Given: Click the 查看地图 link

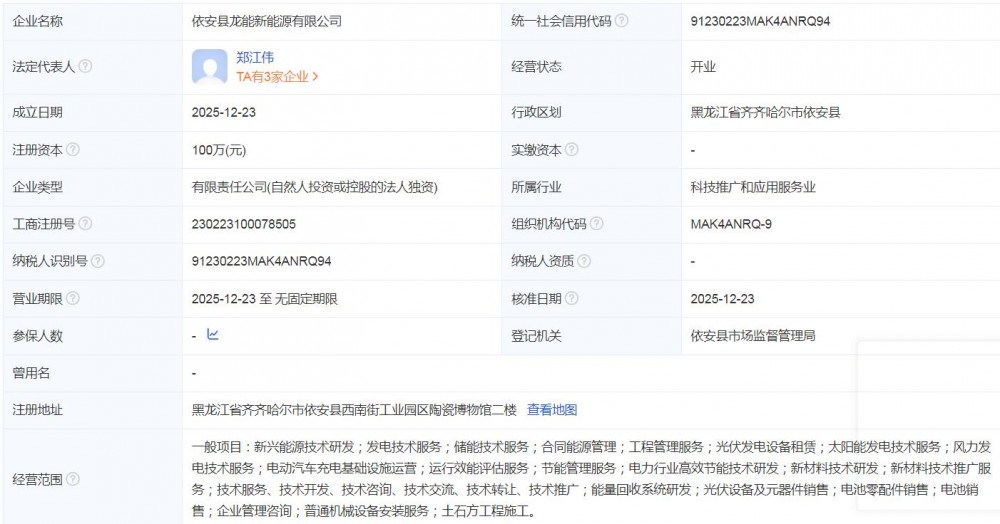Looking at the screenshot, I should 552,410.
